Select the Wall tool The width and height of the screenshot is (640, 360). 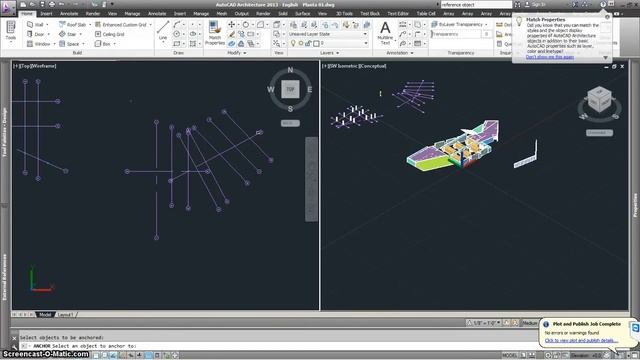(35, 24)
